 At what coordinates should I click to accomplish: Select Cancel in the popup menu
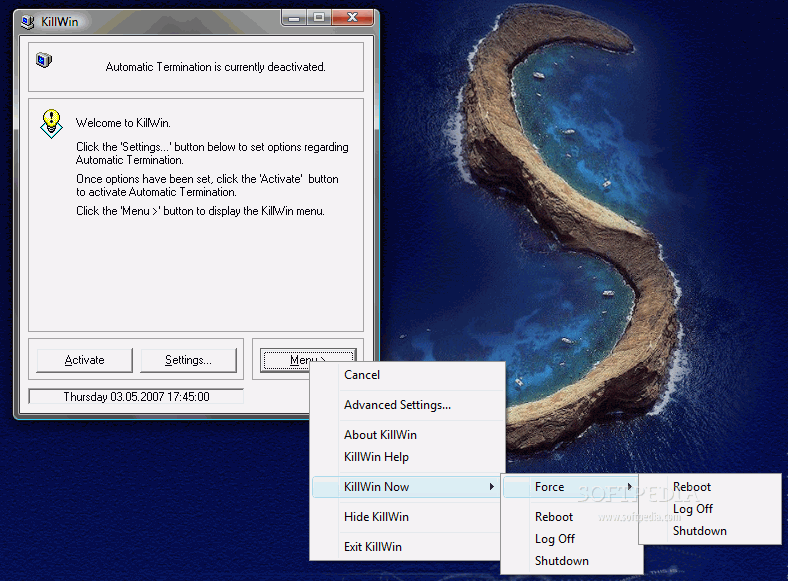click(x=408, y=375)
